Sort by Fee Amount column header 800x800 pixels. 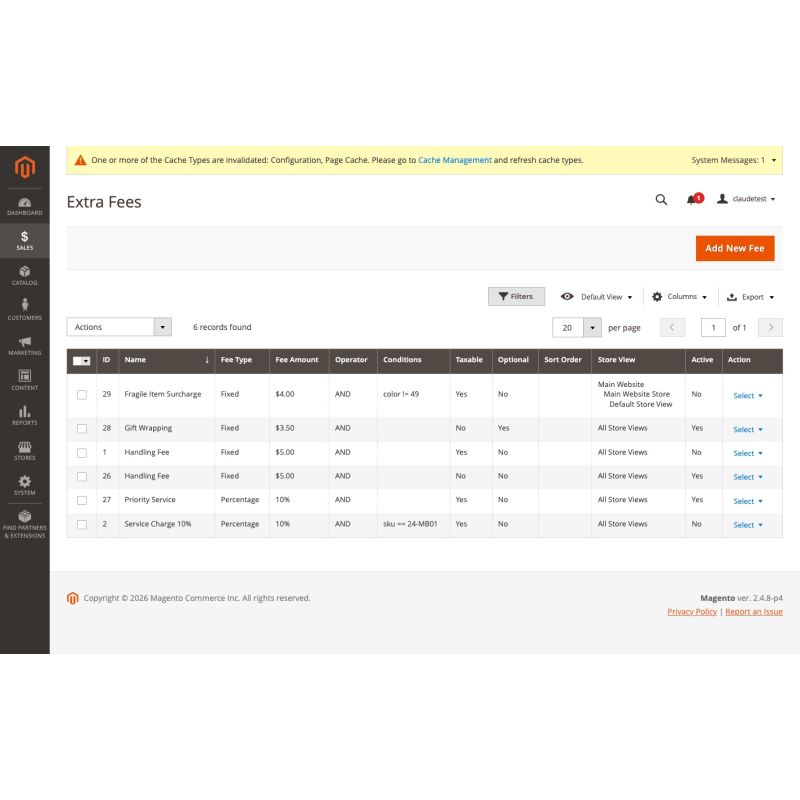pyautogui.click(x=299, y=360)
